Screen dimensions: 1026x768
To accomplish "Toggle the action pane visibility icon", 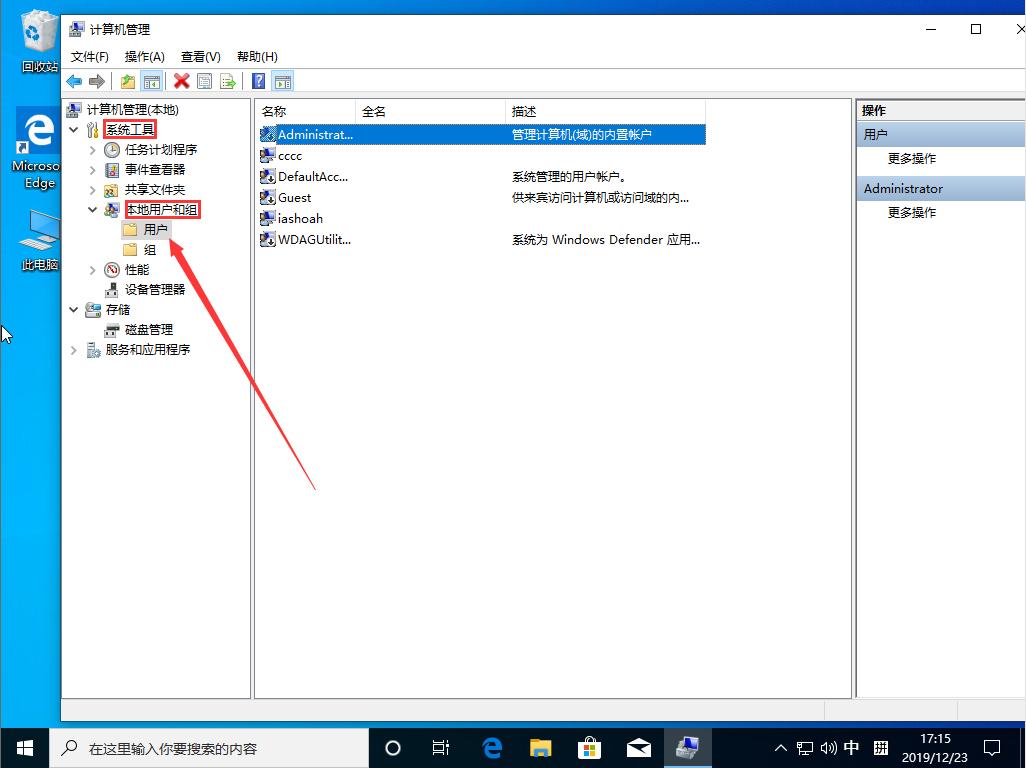I will (x=282, y=80).
